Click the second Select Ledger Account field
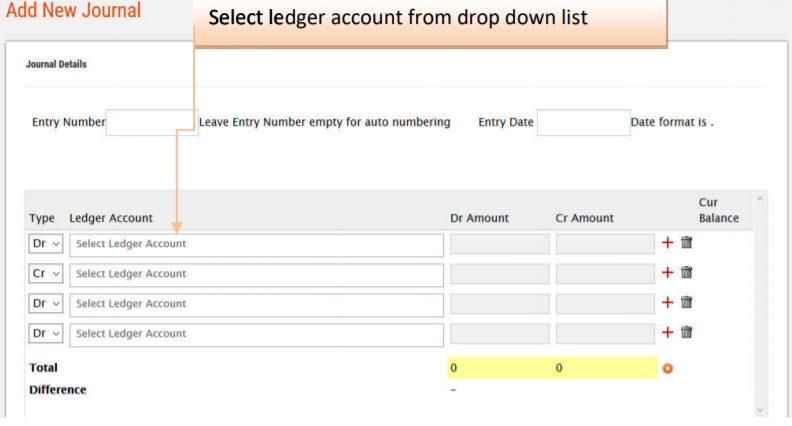This screenshot has width=792, height=426. 256,274
